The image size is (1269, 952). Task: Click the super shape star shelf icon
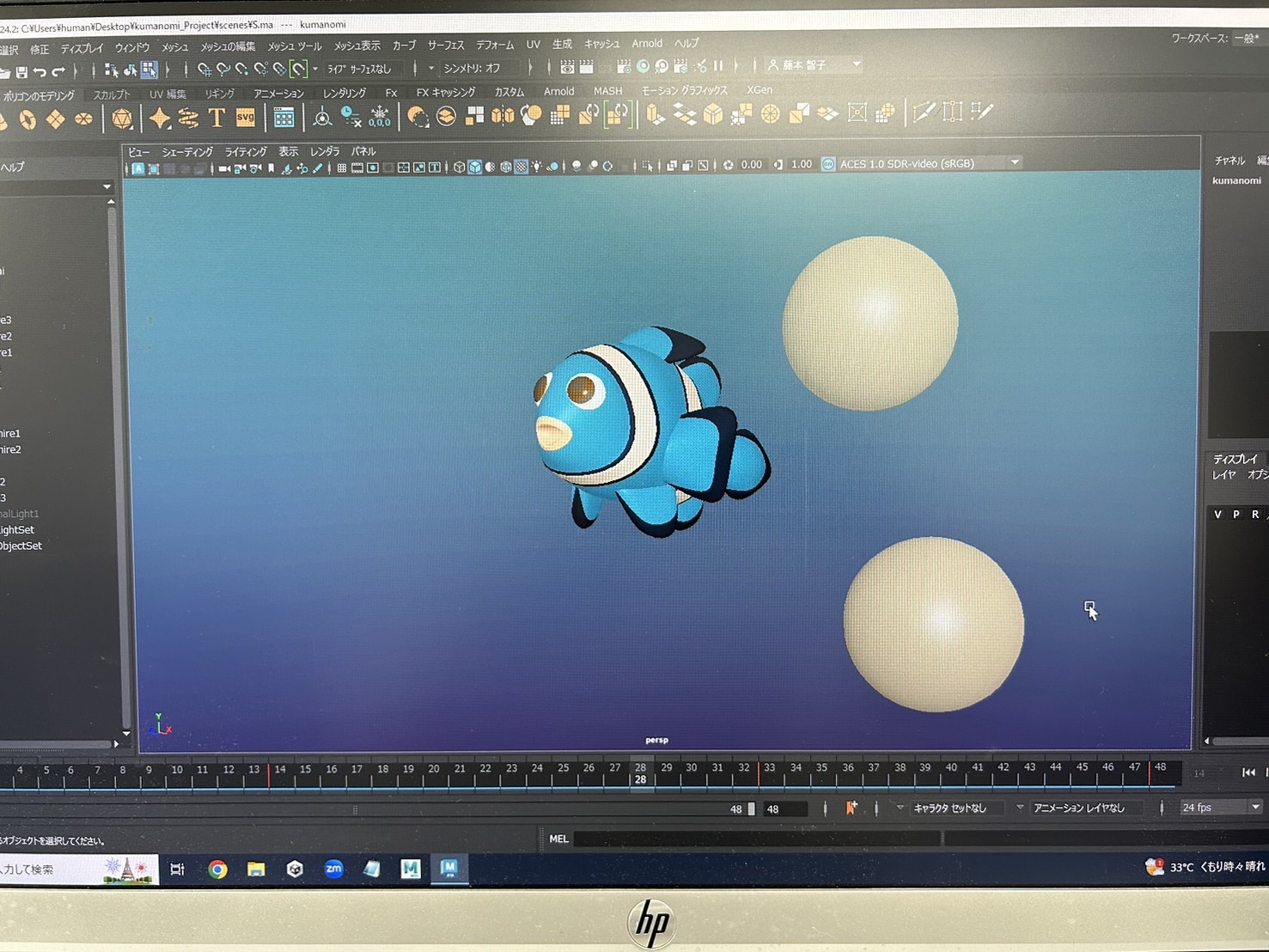point(160,119)
